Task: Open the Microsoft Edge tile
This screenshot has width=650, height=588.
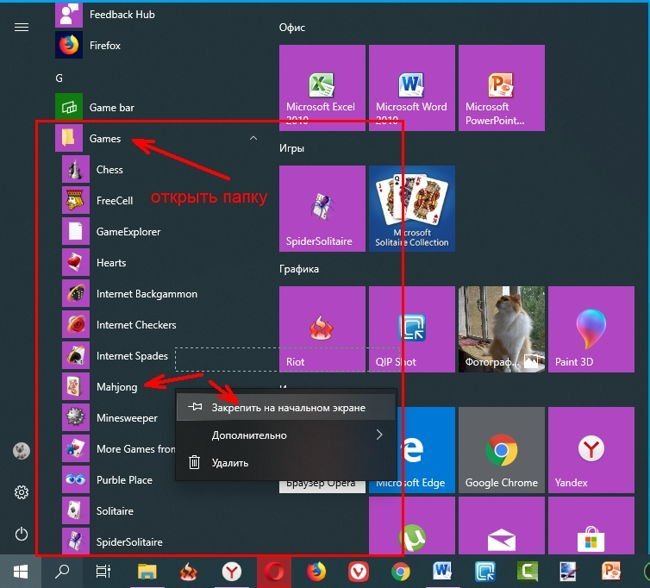Action: pos(426,450)
